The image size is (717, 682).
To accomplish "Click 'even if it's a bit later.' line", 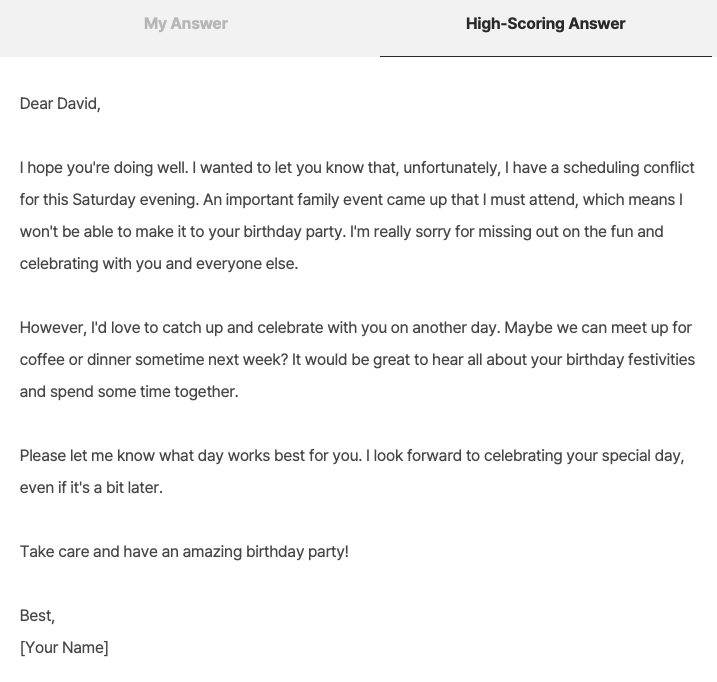I will click(91, 488).
